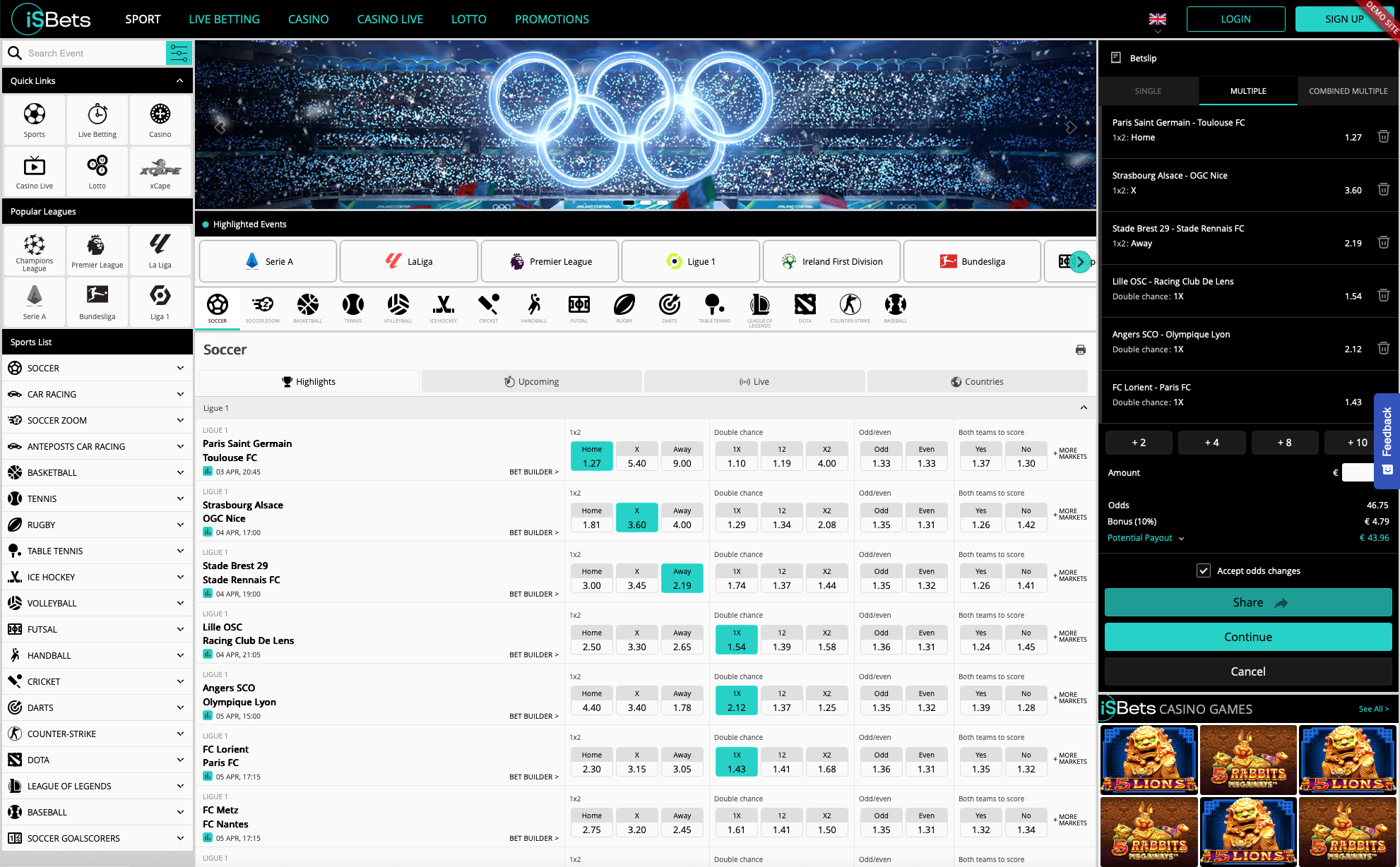Screen dimensions: 1400x867
Task: Open the language selector flag dropdown
Action: click(1158, 21)
